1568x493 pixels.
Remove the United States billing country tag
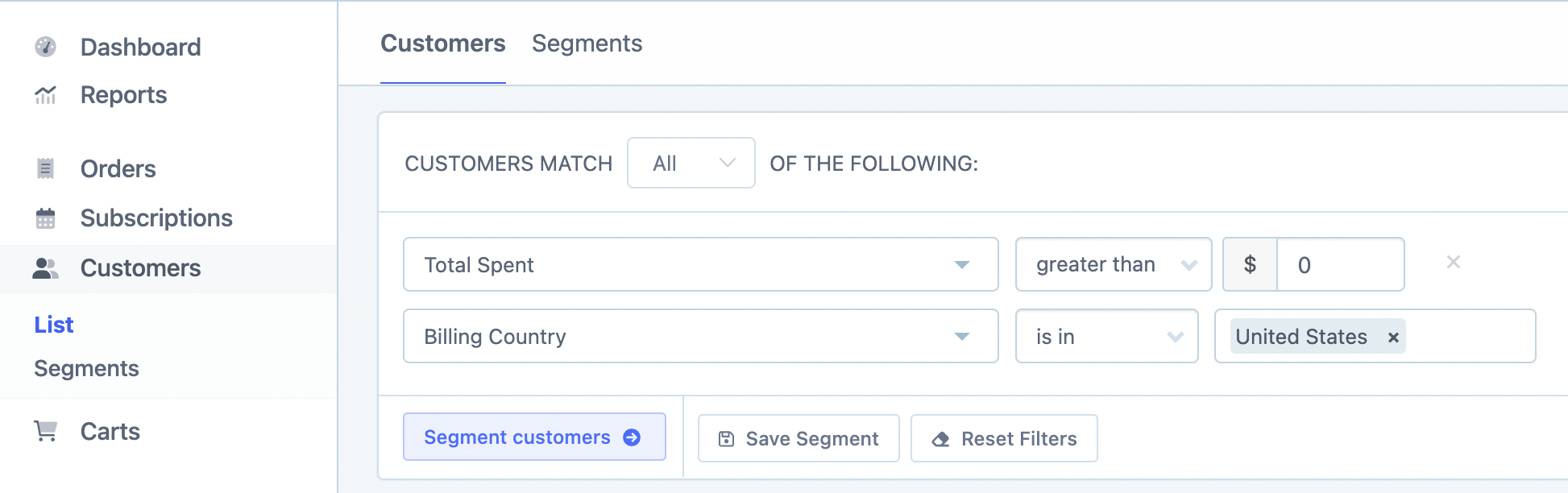(1393, 337)
